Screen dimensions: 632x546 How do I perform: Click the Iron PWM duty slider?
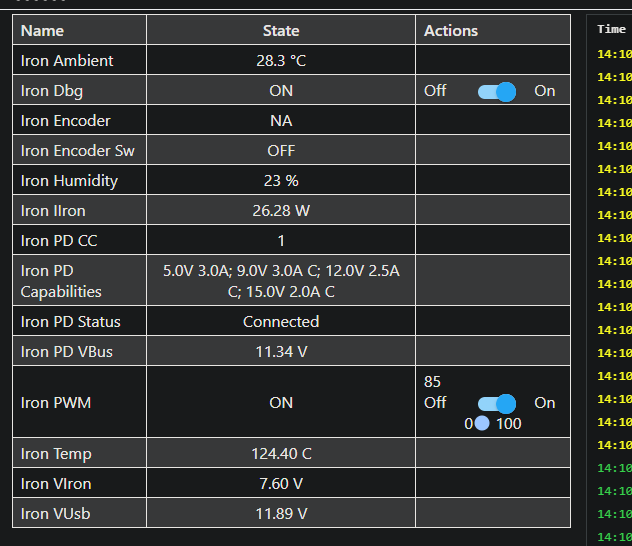(482, 423)
